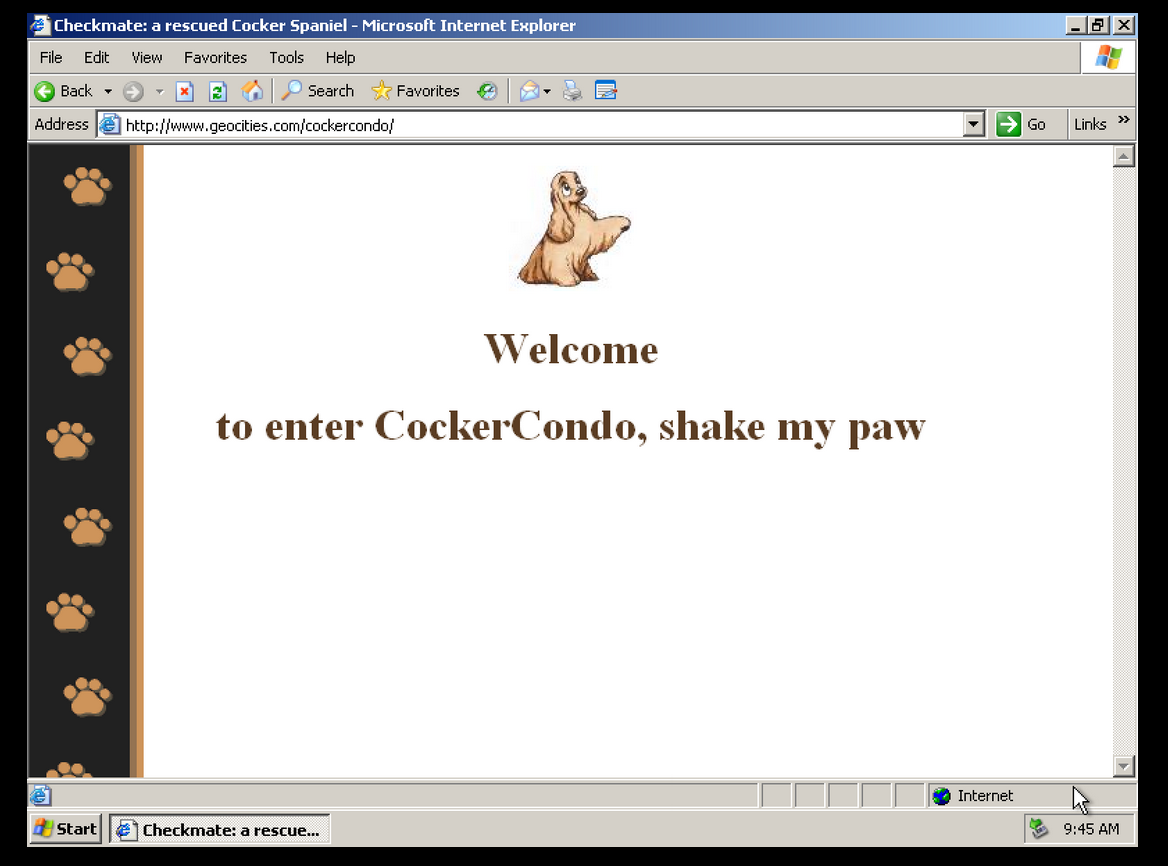Open the Tools menu
1168x866 pixels.
[x=286, y=57]
